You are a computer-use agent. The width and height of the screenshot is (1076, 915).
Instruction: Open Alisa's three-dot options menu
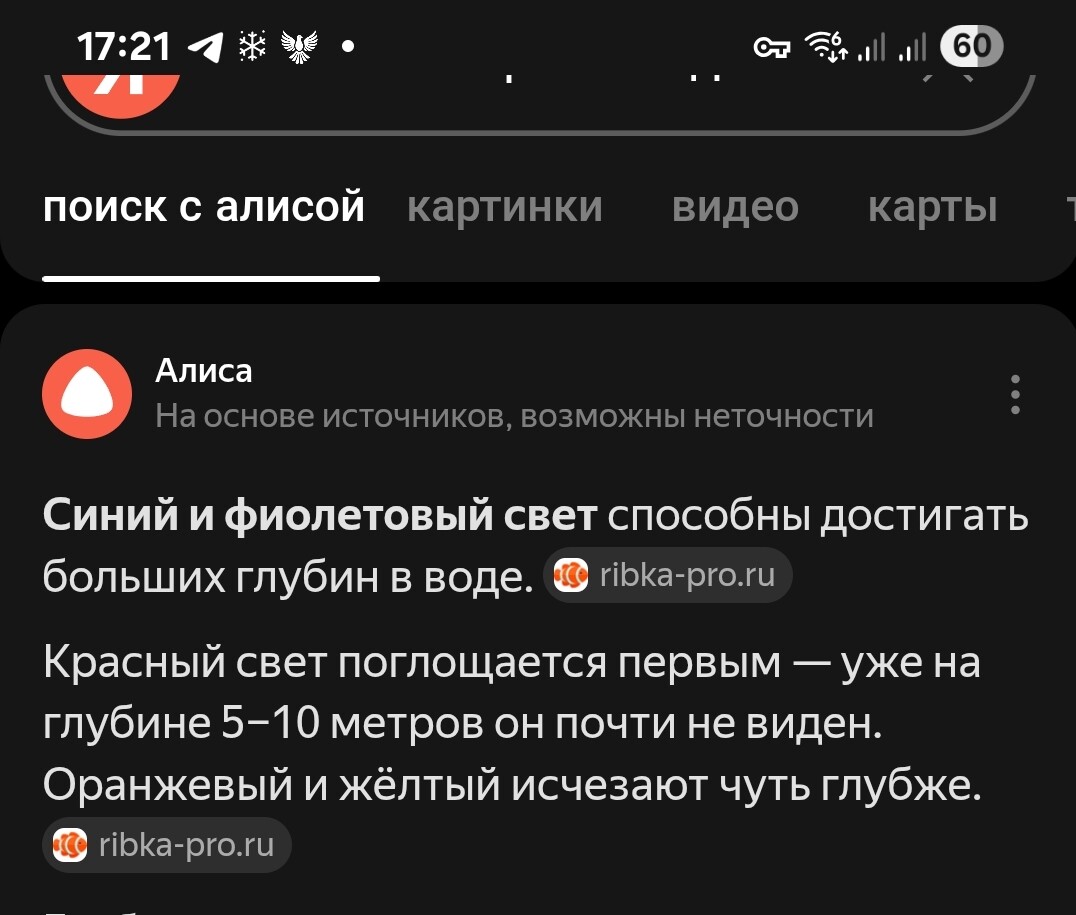pos(1015,395)
